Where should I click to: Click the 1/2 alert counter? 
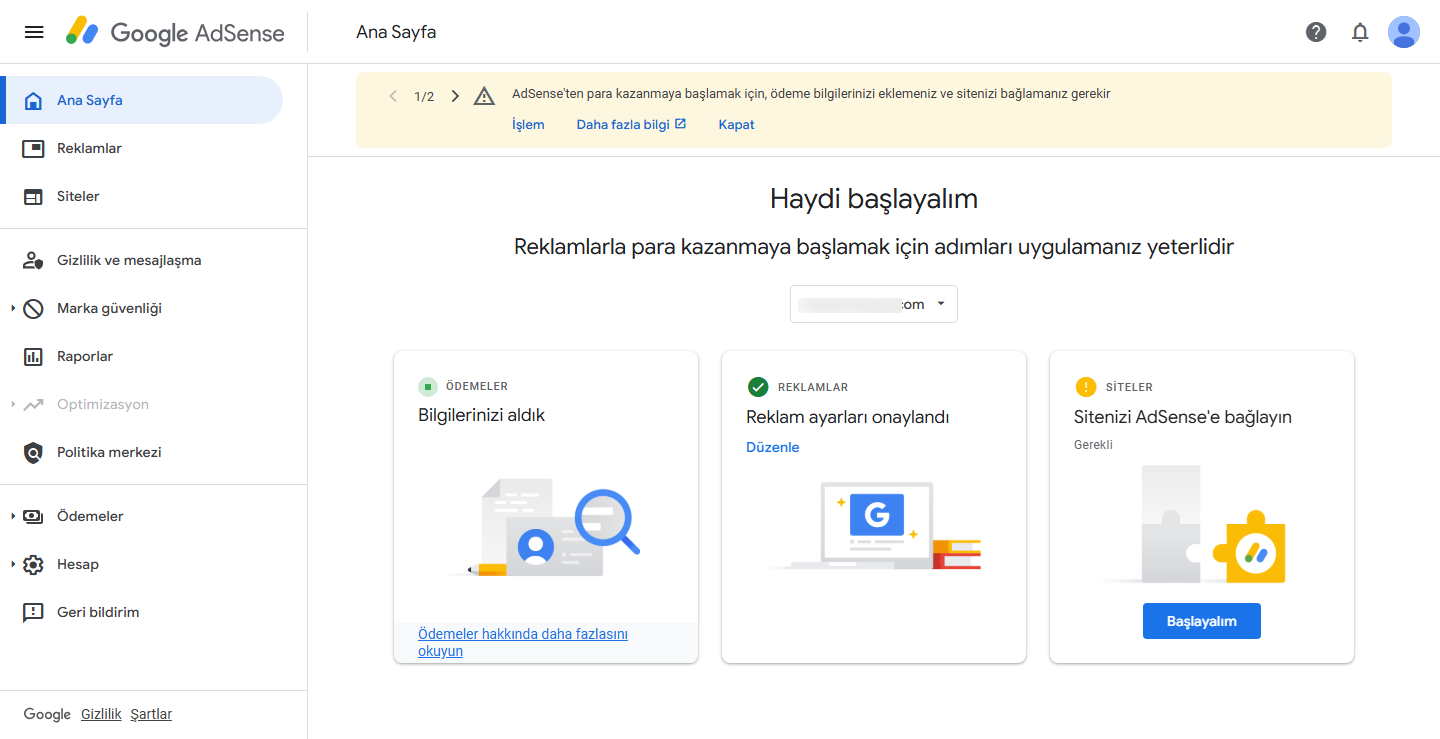pyautogui.click(x=424, y=97)
